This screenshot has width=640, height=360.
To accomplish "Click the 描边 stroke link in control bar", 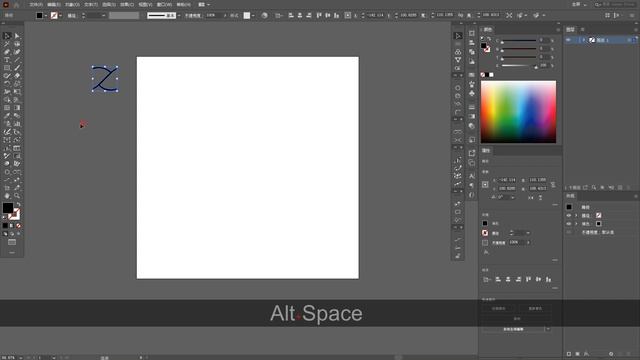I will (x=72, y=16).
